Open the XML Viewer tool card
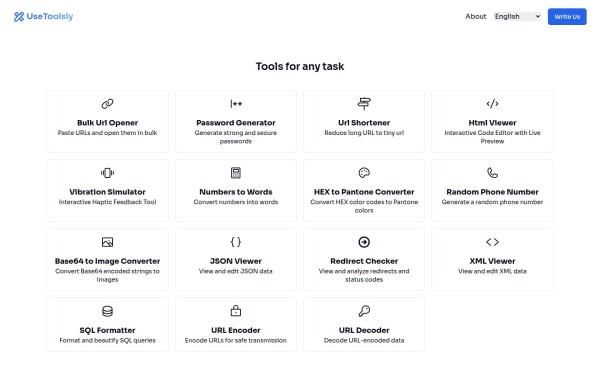The image size is (600, 375). pos(492,259)
